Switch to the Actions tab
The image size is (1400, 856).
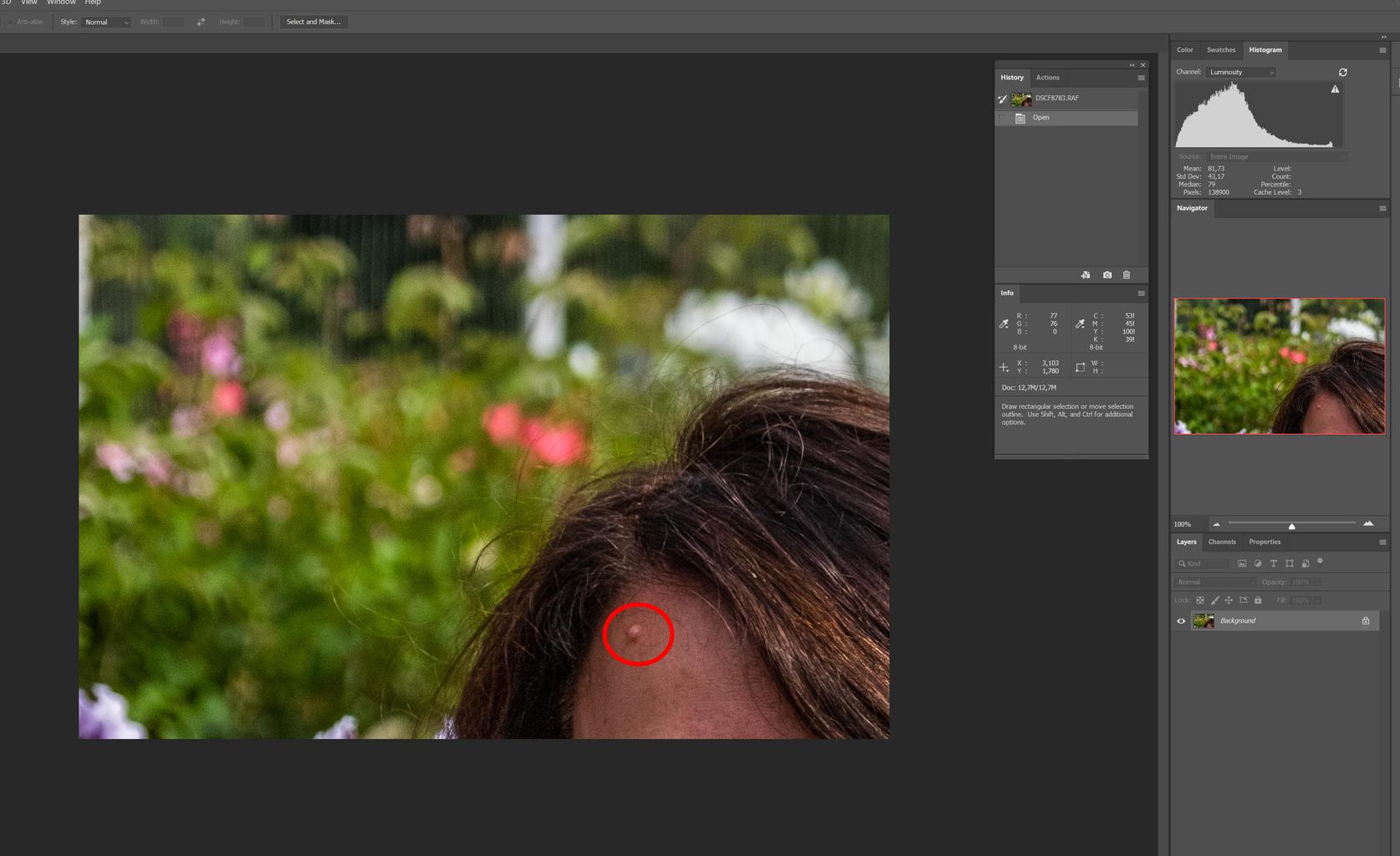coord(1047,78)
